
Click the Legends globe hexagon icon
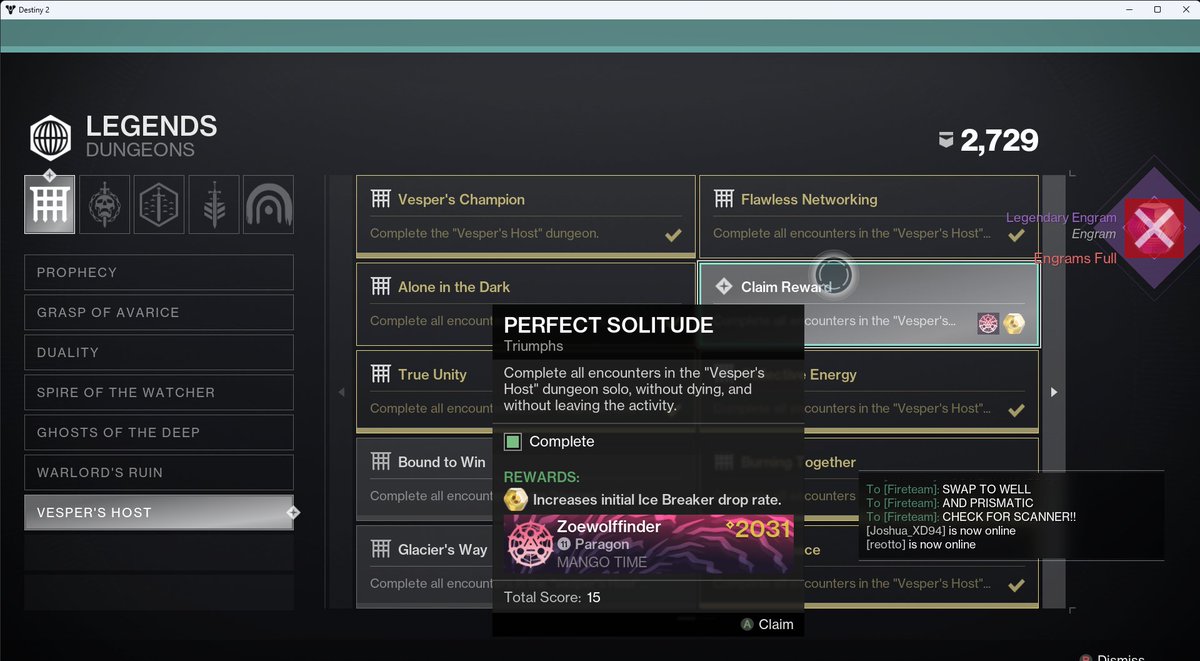click(x=51, y=138)
